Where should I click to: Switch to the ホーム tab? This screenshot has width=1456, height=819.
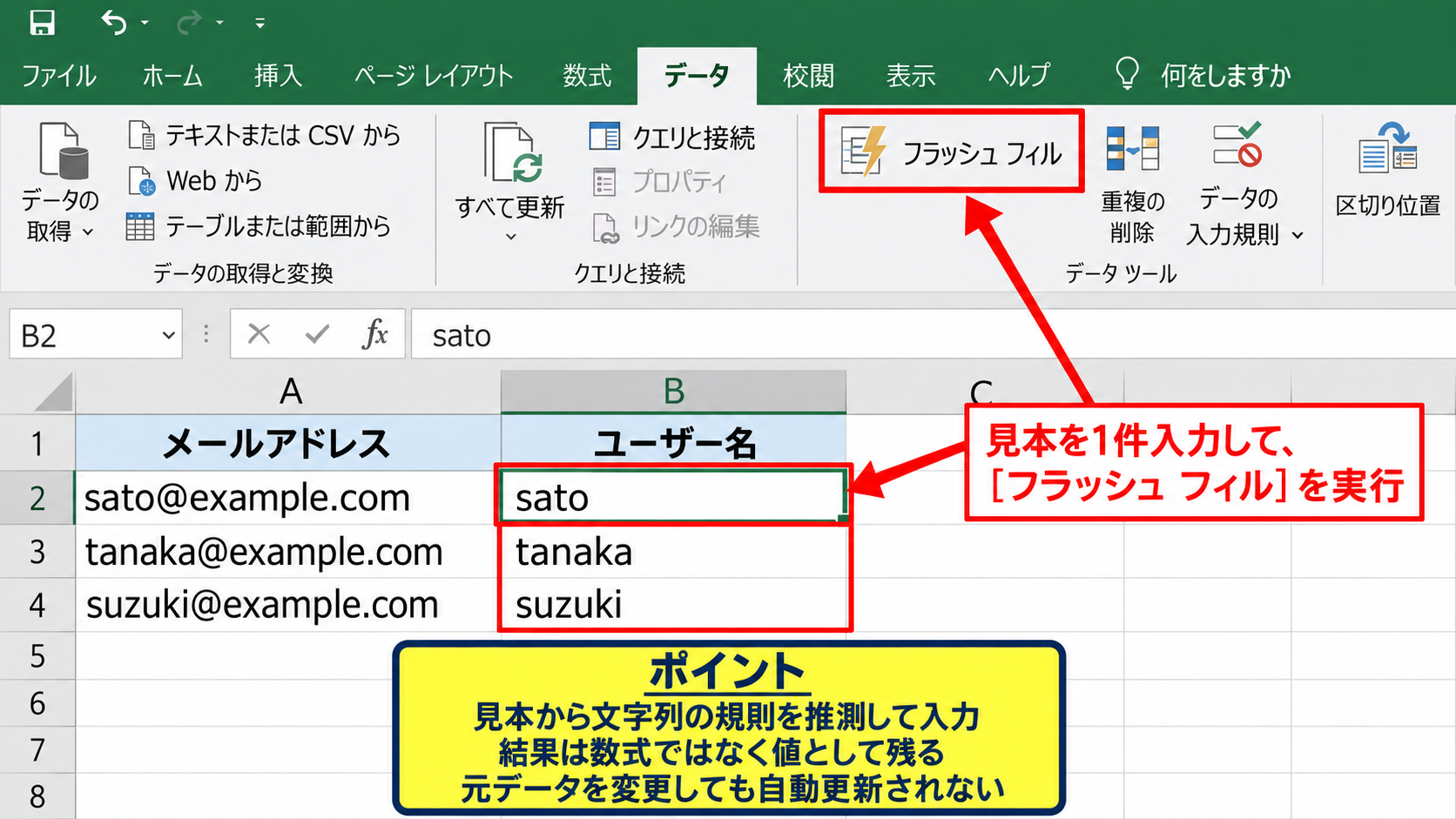click(x=172, y=76)
